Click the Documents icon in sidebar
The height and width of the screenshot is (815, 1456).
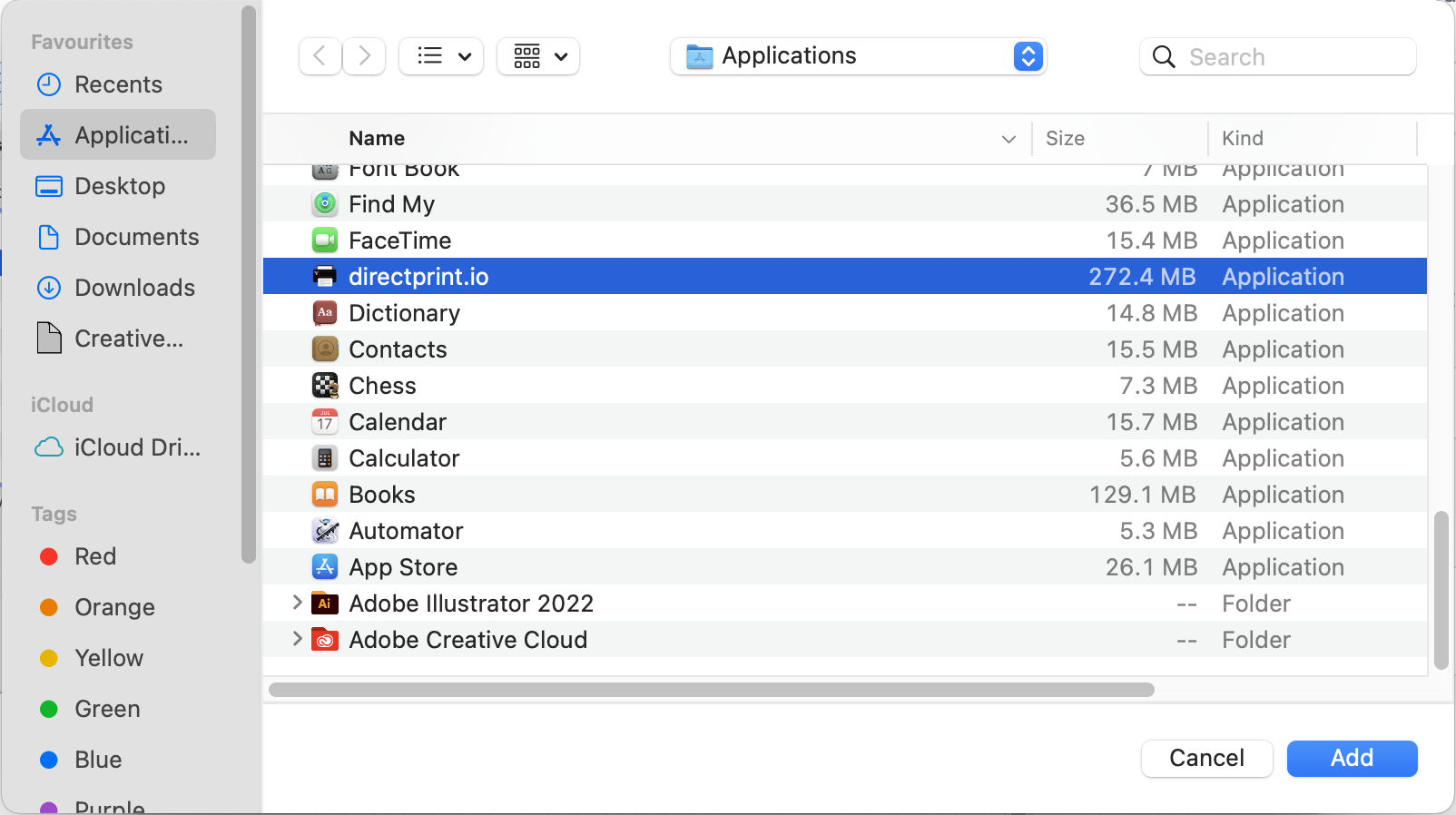49,237
